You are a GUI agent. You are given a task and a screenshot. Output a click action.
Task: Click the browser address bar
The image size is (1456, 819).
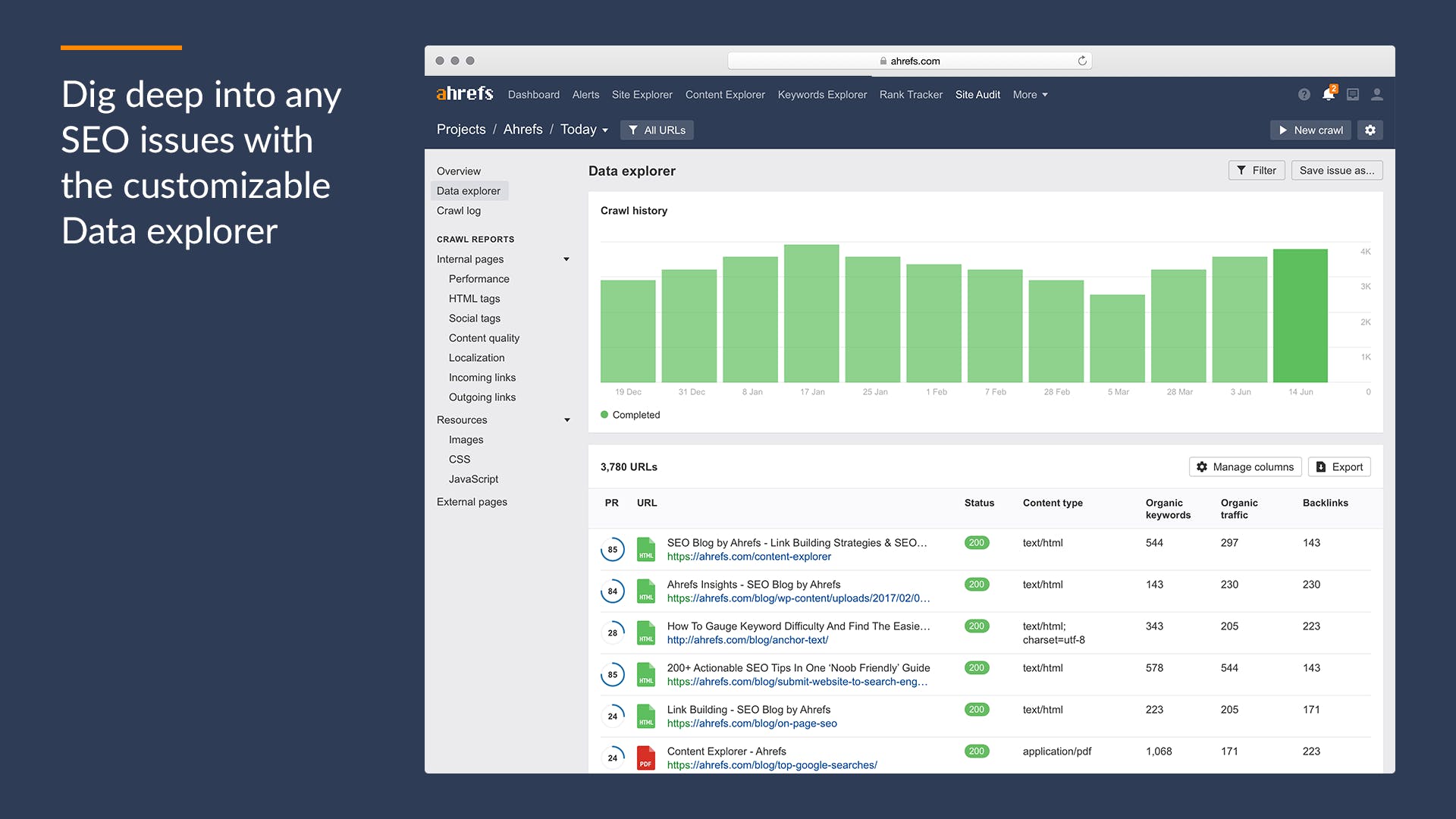pos(908,61)
